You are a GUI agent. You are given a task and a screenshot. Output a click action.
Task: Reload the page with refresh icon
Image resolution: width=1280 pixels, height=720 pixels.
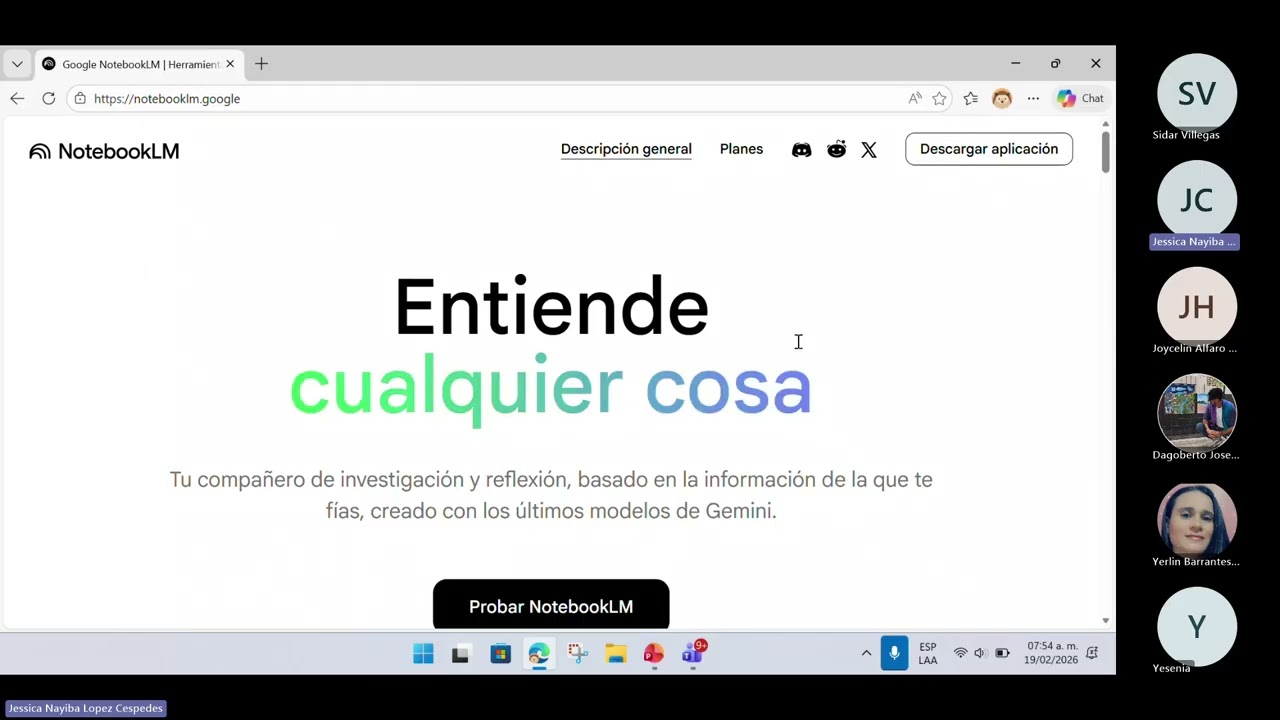coord(48,98)
